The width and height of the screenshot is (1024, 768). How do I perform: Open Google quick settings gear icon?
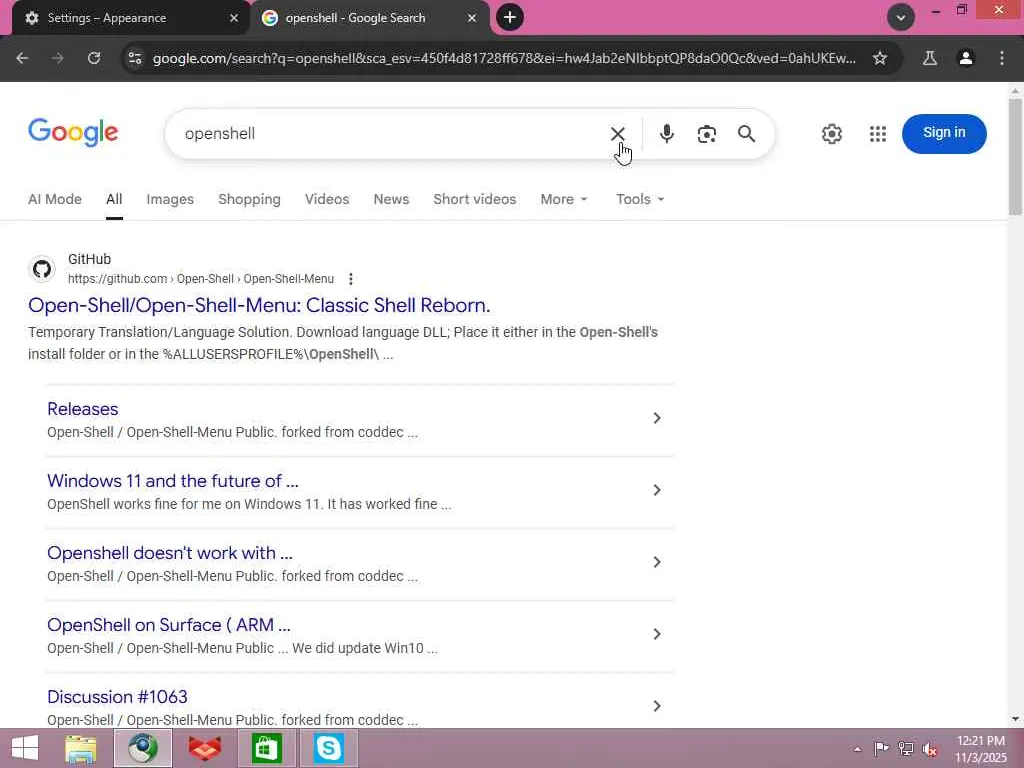tap(831, 134)
